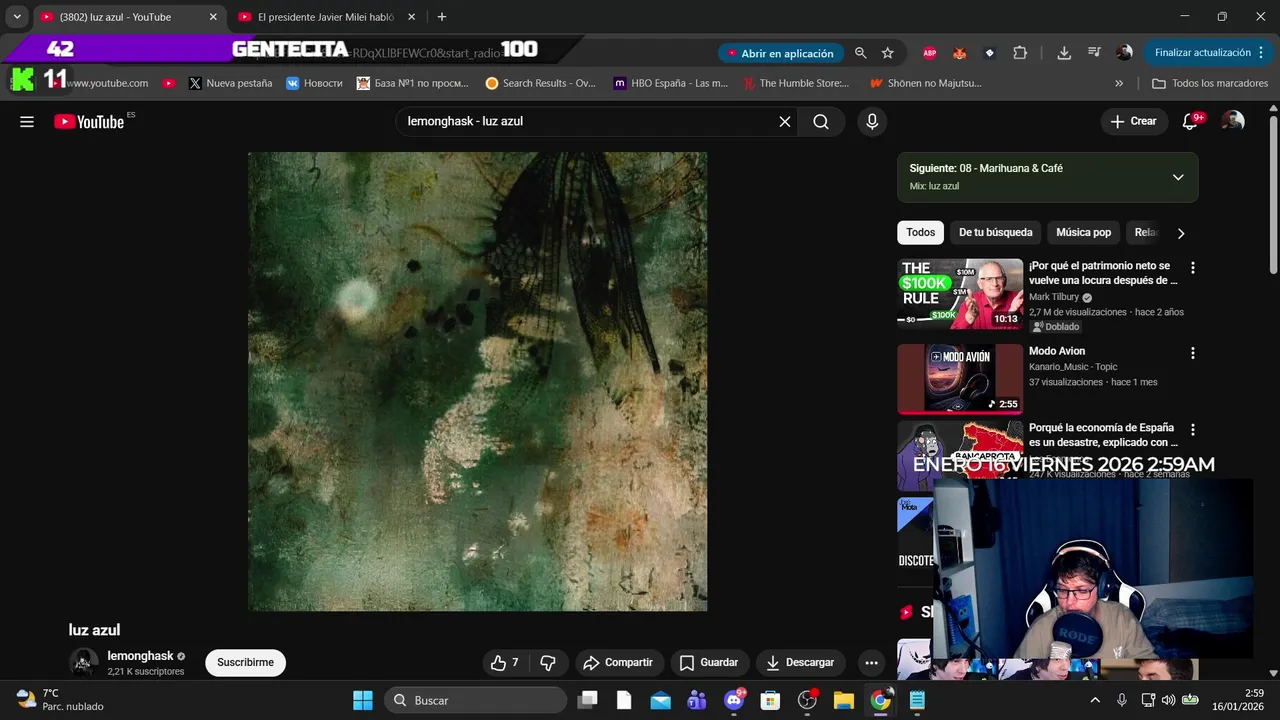Open Chrome media controls
The width and height of the screenshot is (1280, 720).
coord(1094,53)
